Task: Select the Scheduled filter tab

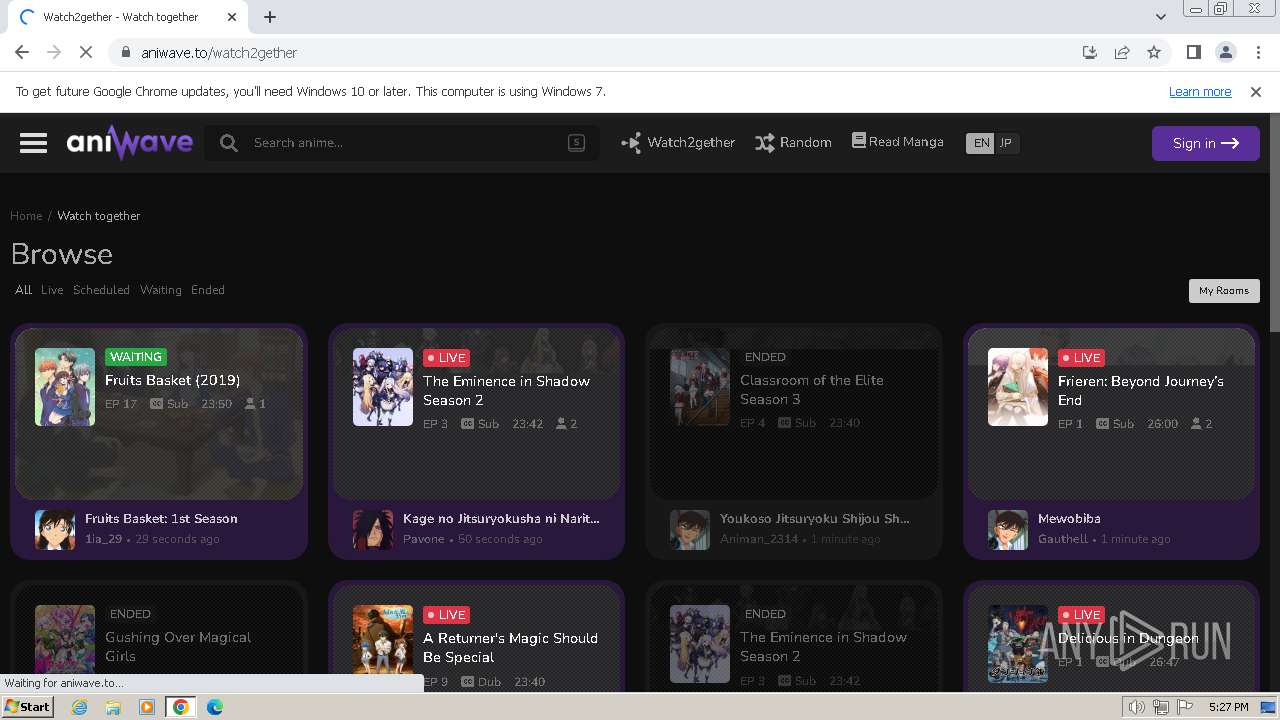Action: 101,290
